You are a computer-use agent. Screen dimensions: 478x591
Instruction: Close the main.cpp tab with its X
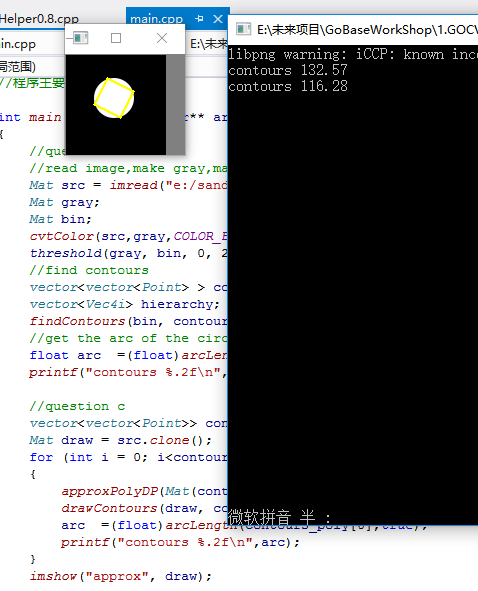click(218, 18)
